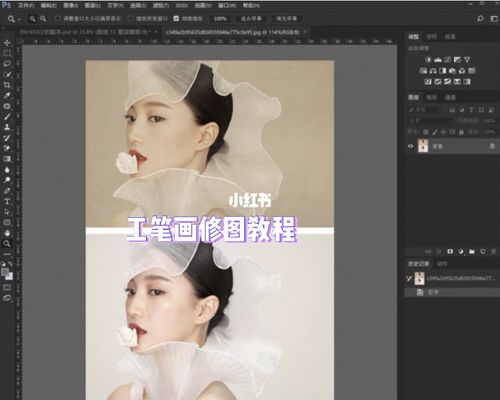Image resolution: width=500 pixels, height=400 pixels.
Task: Add a Color Balance adjustment
Action: click(x=433, y=71)
